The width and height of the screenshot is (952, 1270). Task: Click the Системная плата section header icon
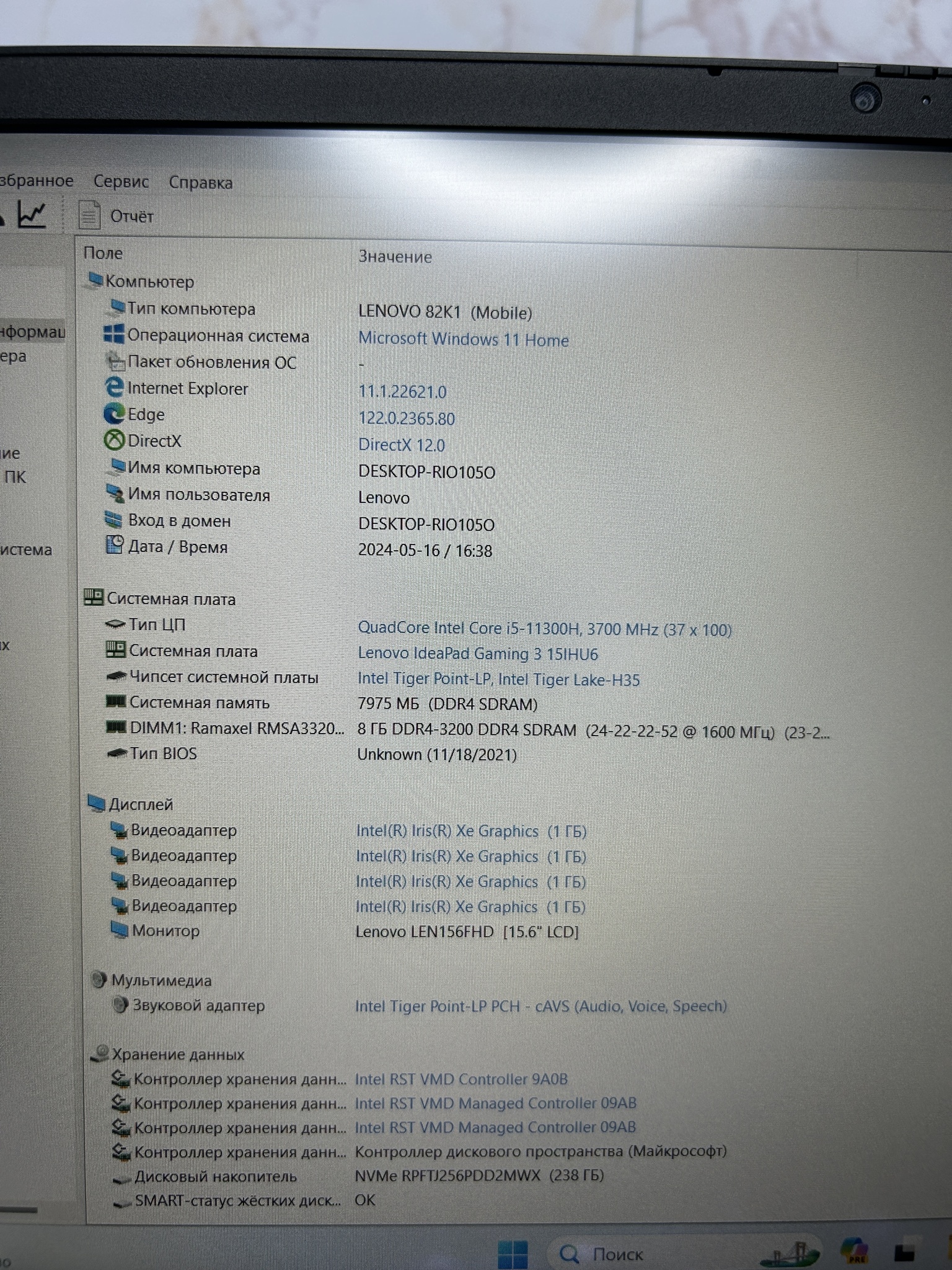[x=94, y=598]
